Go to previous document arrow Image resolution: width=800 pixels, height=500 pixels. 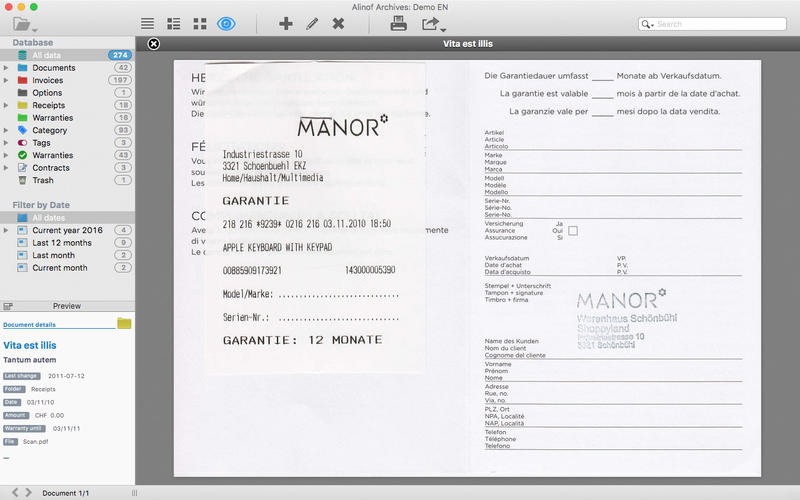(x=15, y=492)
